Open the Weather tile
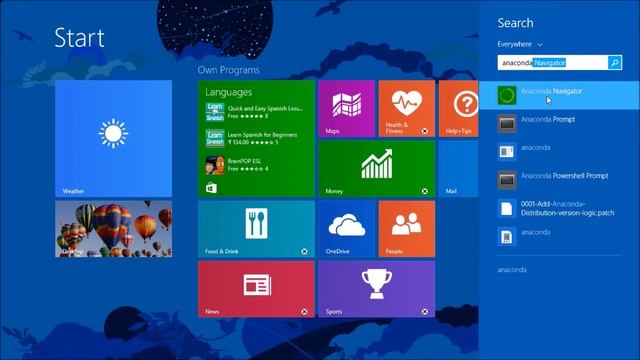The height and width of the screenshot is (360, 640). pos(113,138)
